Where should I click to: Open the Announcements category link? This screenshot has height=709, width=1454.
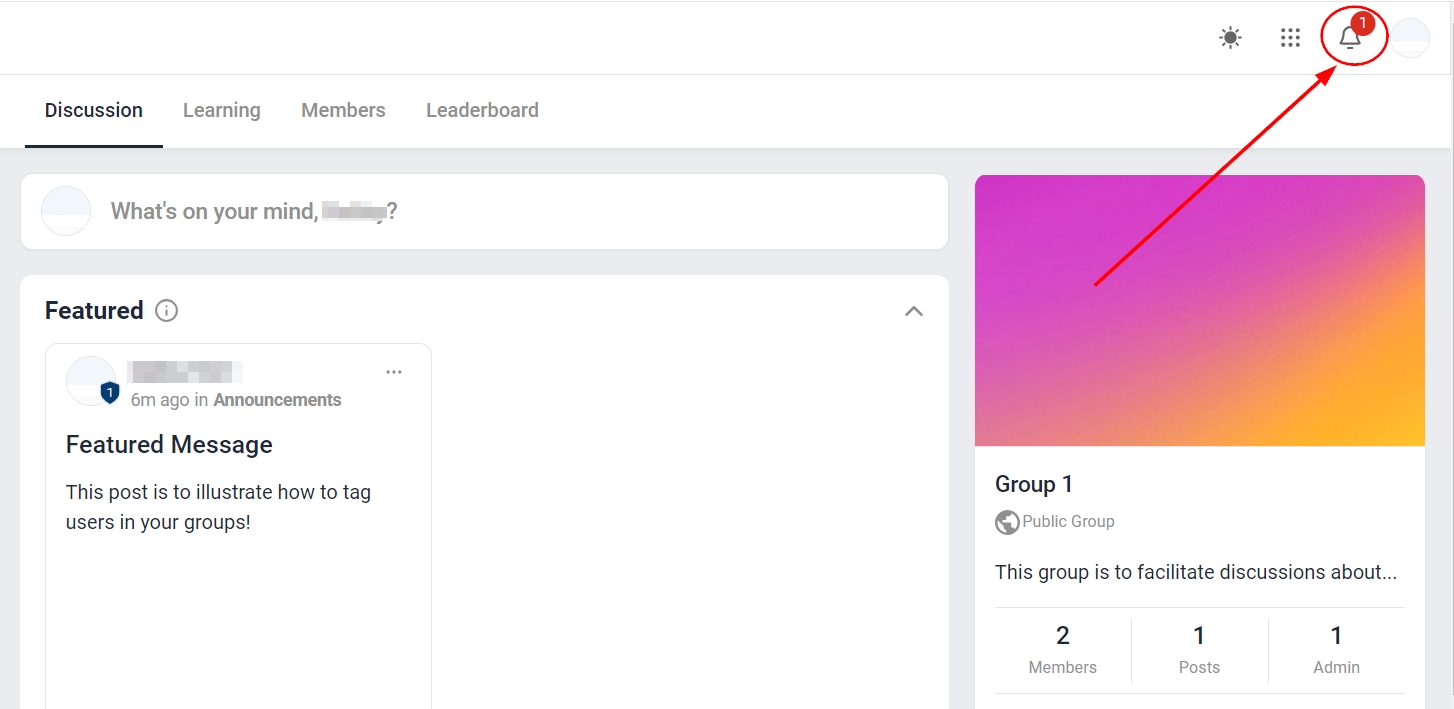pos(277,400)
